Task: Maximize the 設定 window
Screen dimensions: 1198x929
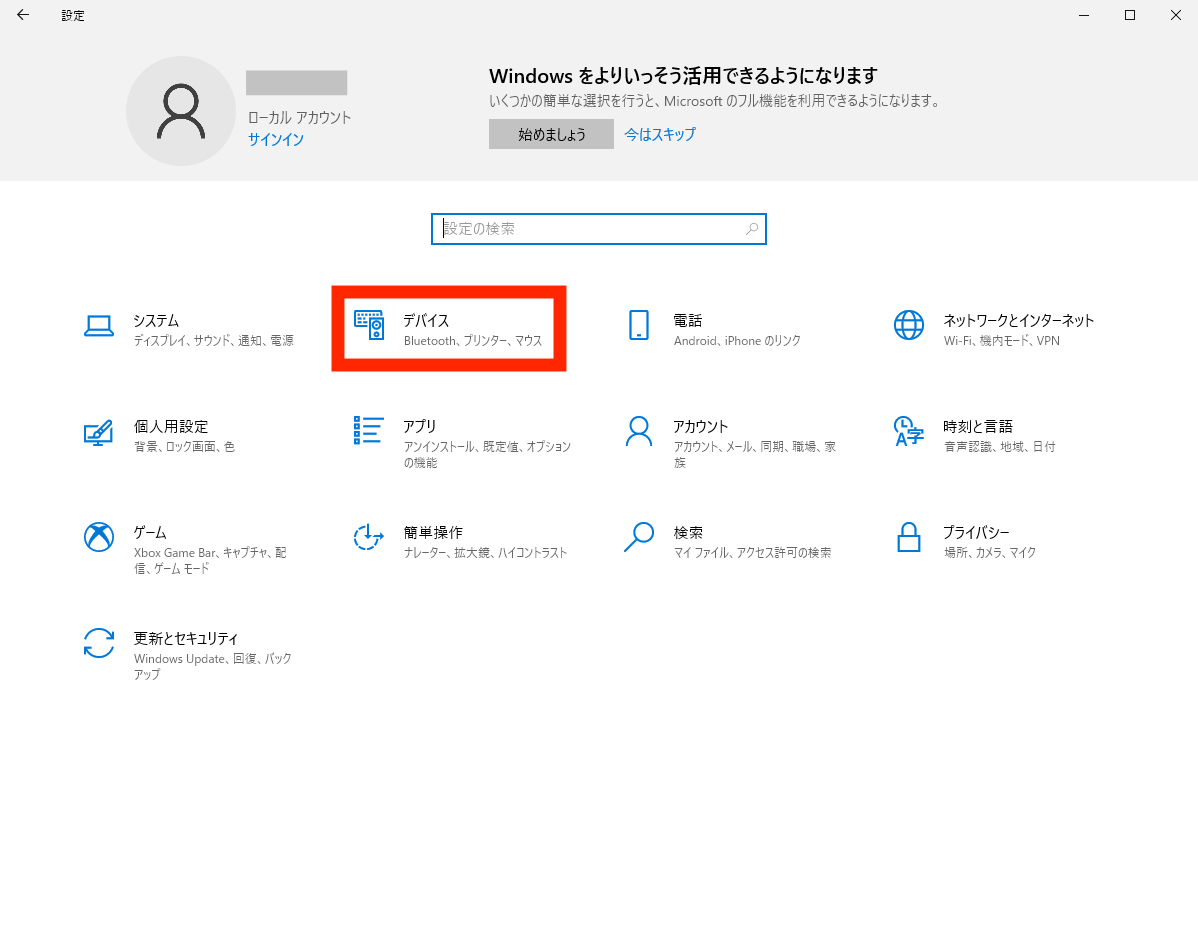Action: pyautogui.click(x=1130, y=15)
